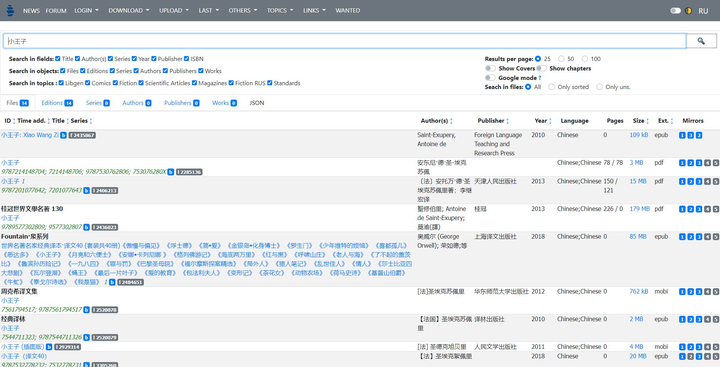Open mirror 4 for the 179 MB pdf row
This screenshot has width=720, height=367.
(707, 209)
